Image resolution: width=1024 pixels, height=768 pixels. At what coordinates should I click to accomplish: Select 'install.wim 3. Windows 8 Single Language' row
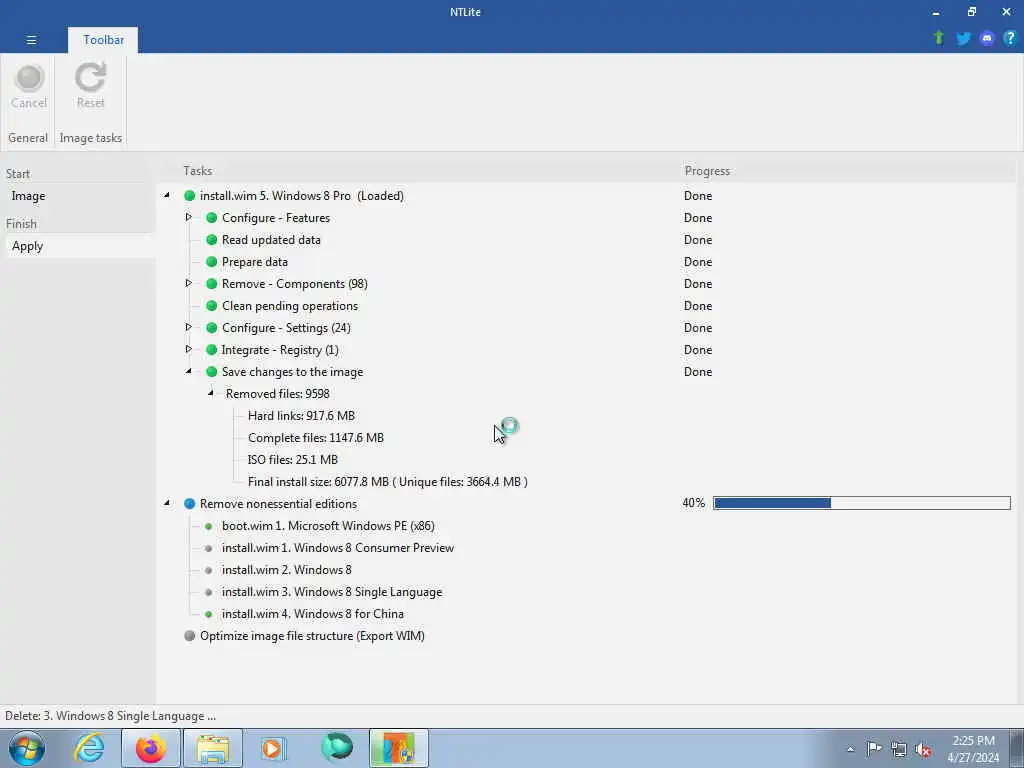(x=332, y=592)
